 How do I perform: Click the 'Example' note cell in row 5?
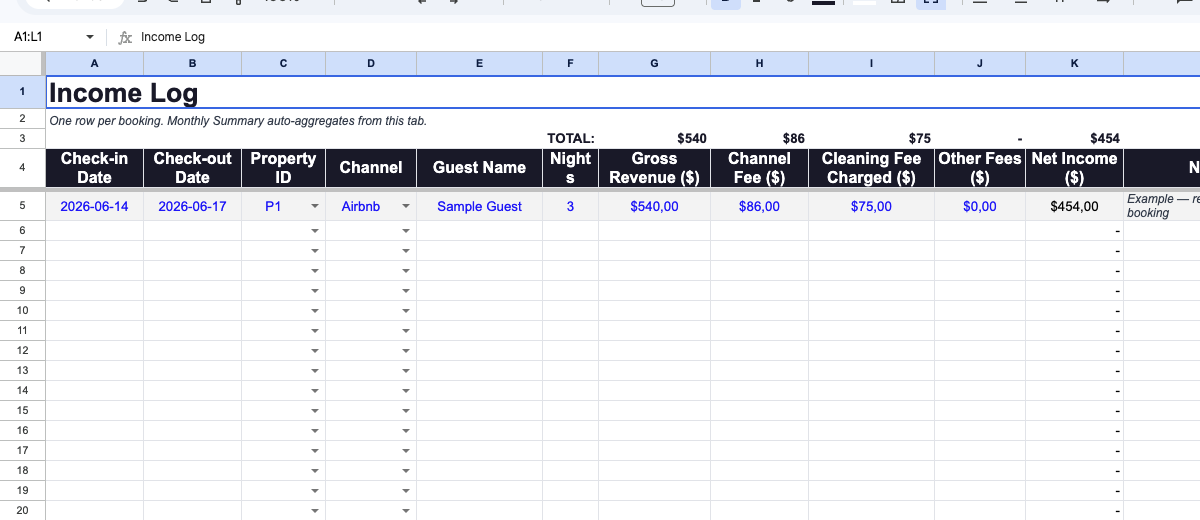pyautogui.click(x=1162, y=207)
